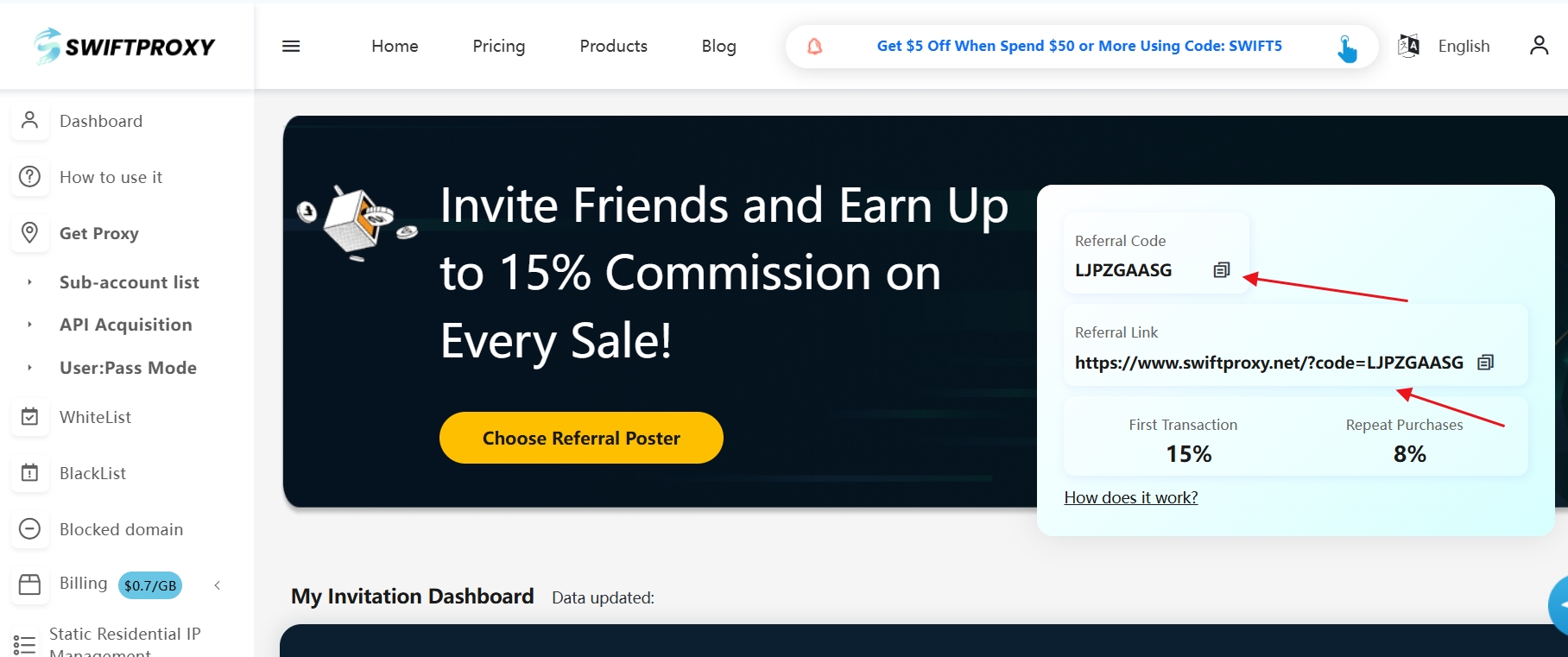This screenshot has height=657, width=1568.
Task: Click the SWIFT5 discount promo banner
Action: pos(1078,47)
